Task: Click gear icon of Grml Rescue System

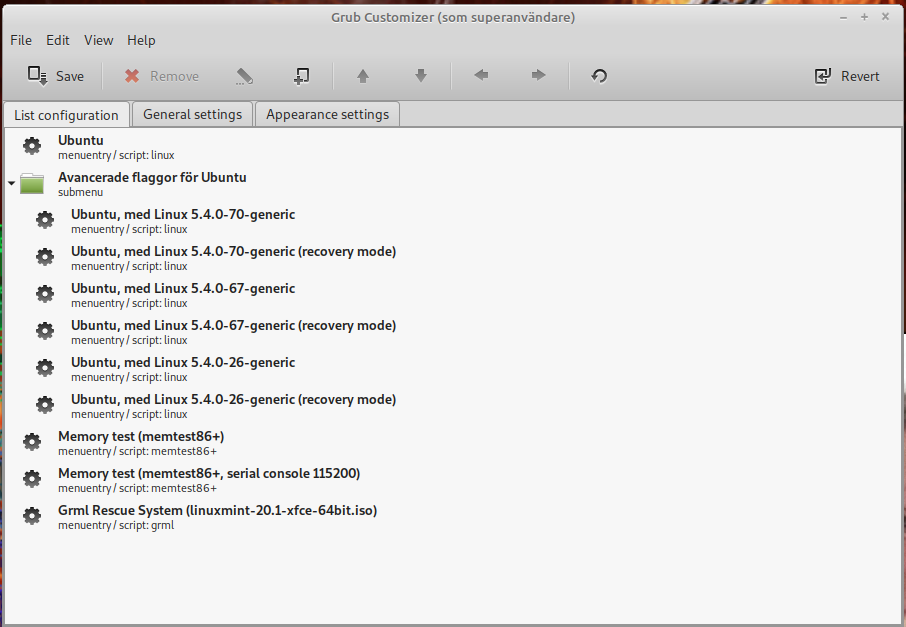Action: coord(32,516)
